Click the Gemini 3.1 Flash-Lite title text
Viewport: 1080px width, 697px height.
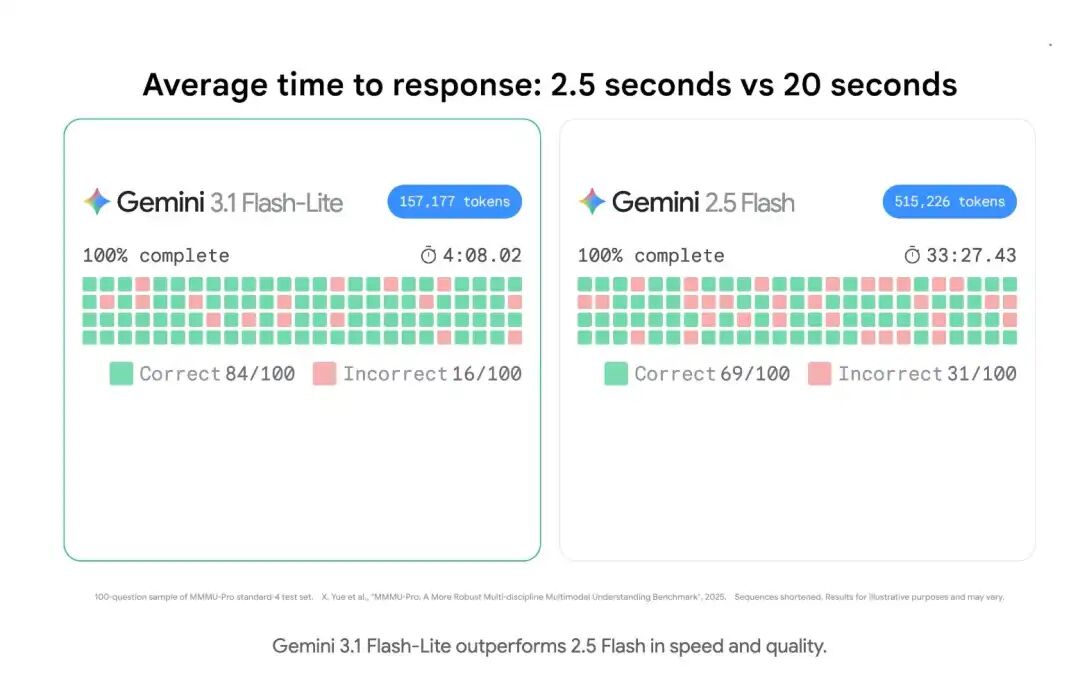tap(230, 202)
